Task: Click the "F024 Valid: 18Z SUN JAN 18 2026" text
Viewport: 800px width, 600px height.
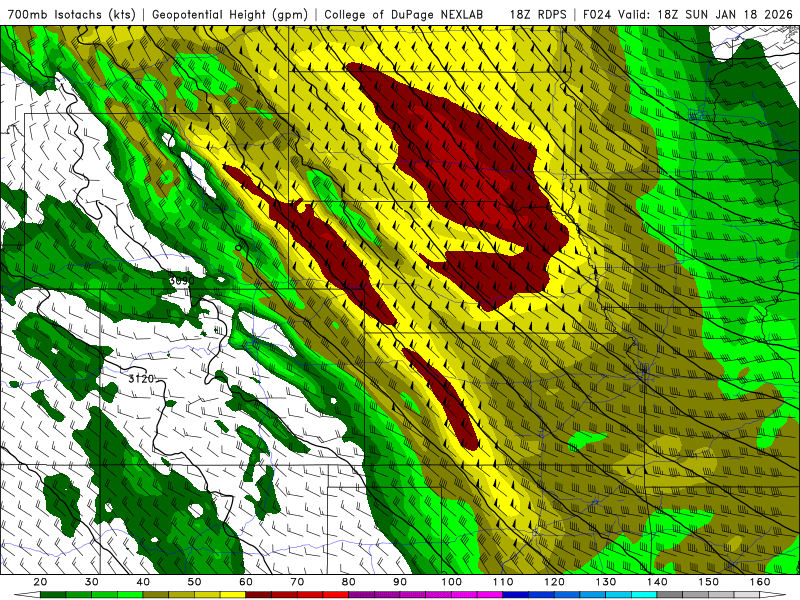Action: (688, 15)
